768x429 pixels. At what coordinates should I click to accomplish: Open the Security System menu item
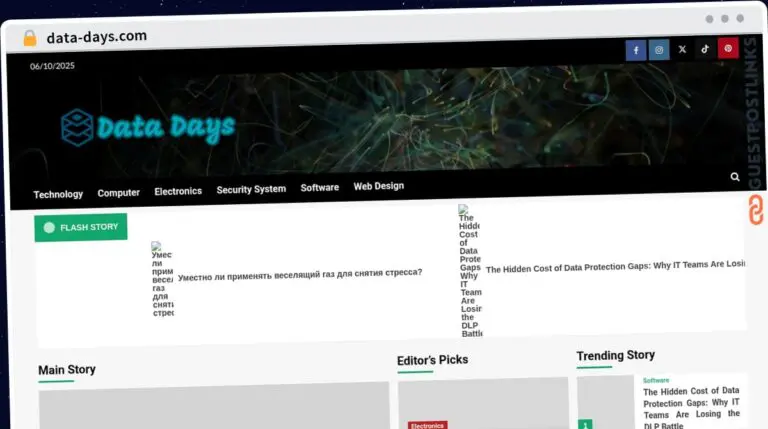click(251, 190)
